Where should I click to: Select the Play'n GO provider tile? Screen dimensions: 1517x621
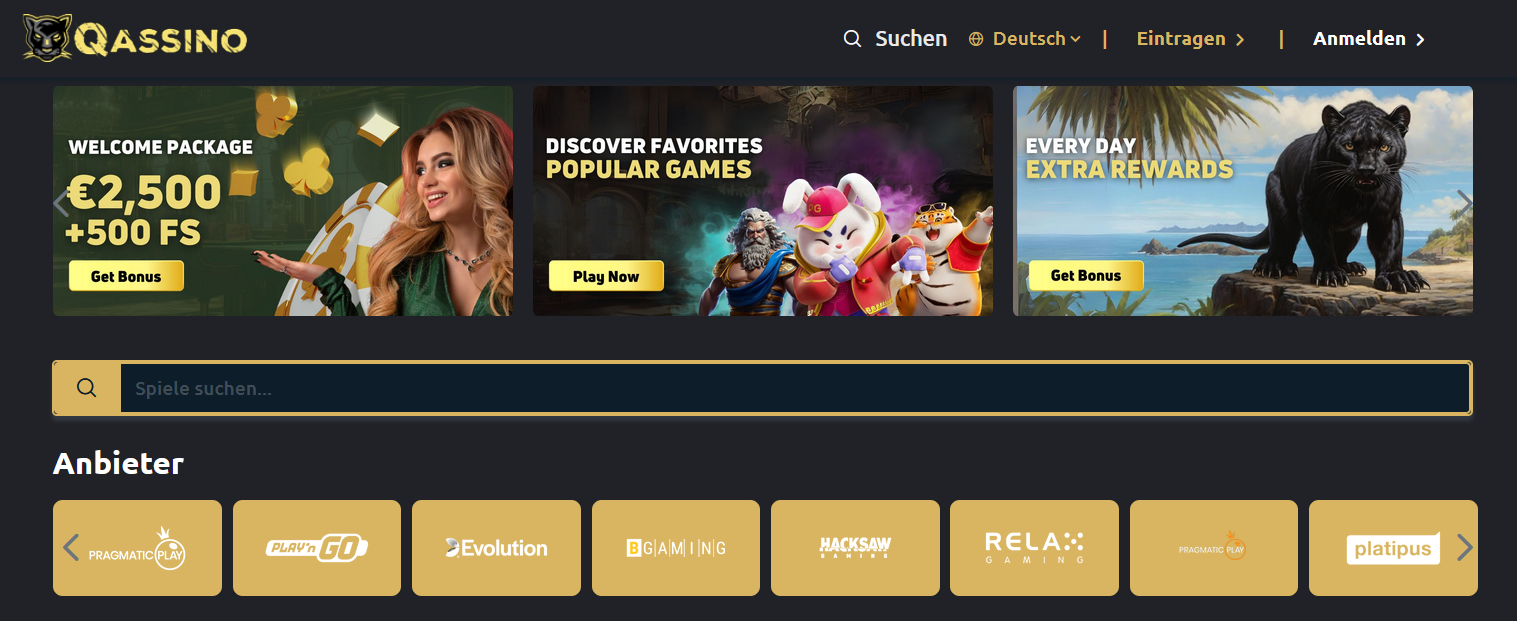point(317,548)
